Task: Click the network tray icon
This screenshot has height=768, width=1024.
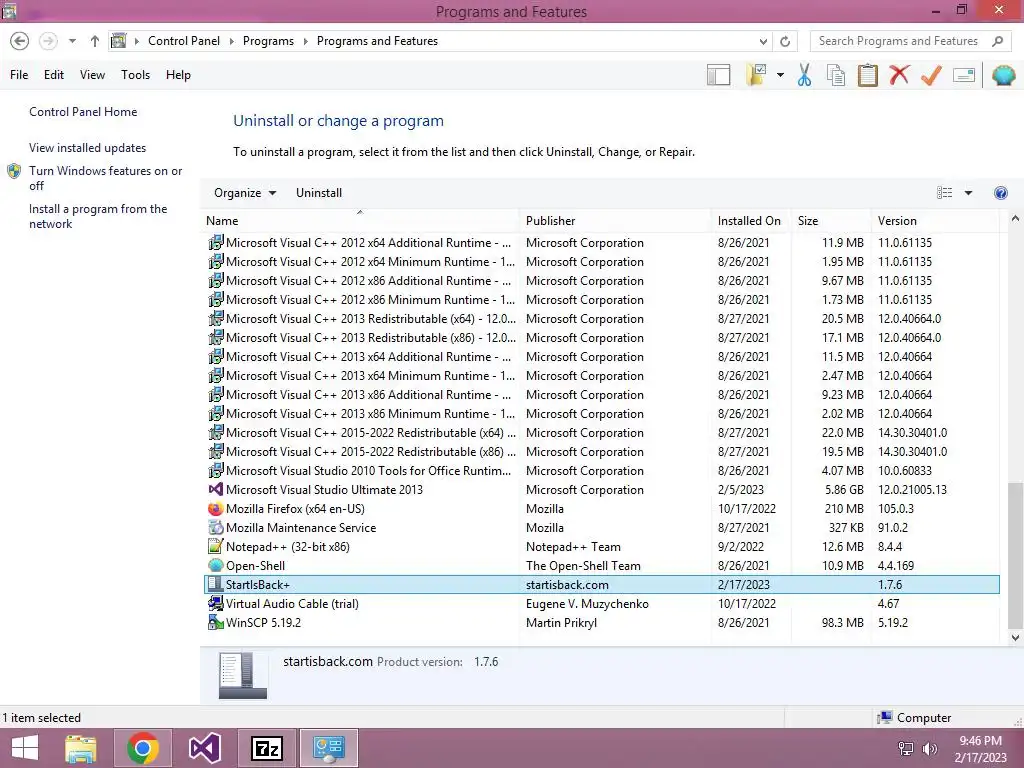Action: click(906, 749)
